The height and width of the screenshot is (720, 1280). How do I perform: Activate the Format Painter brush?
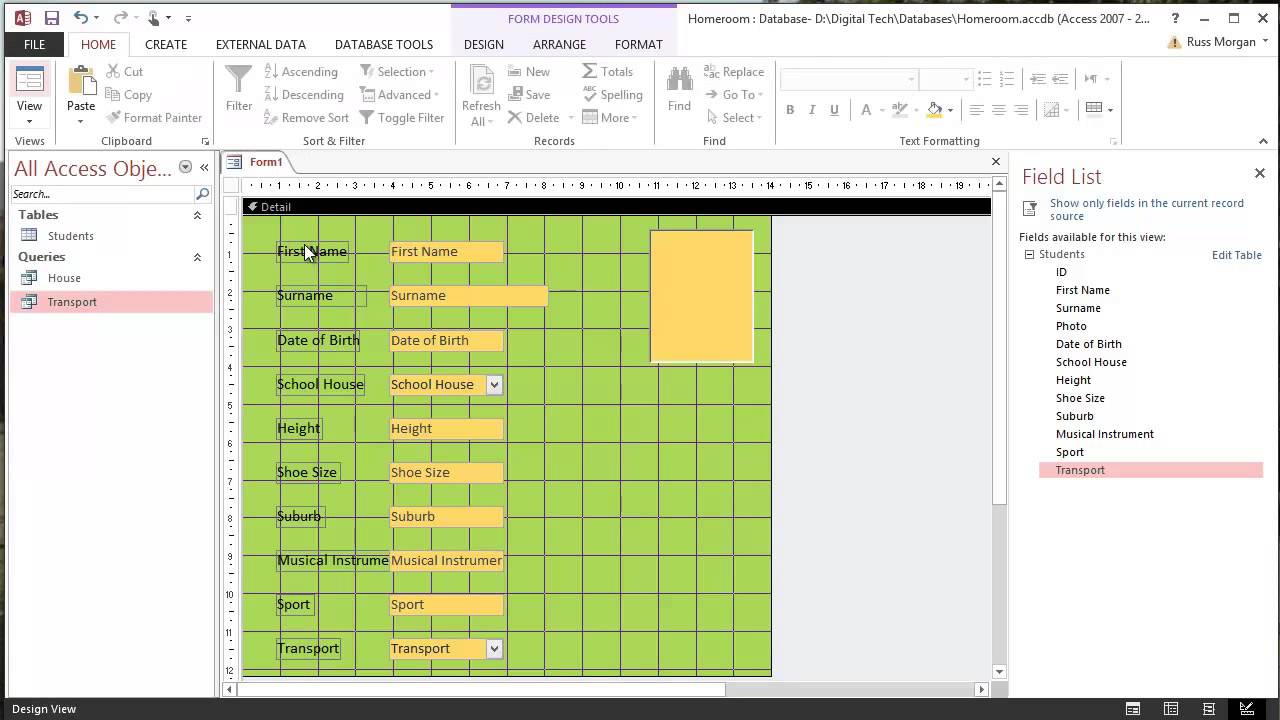pos(154,118)
